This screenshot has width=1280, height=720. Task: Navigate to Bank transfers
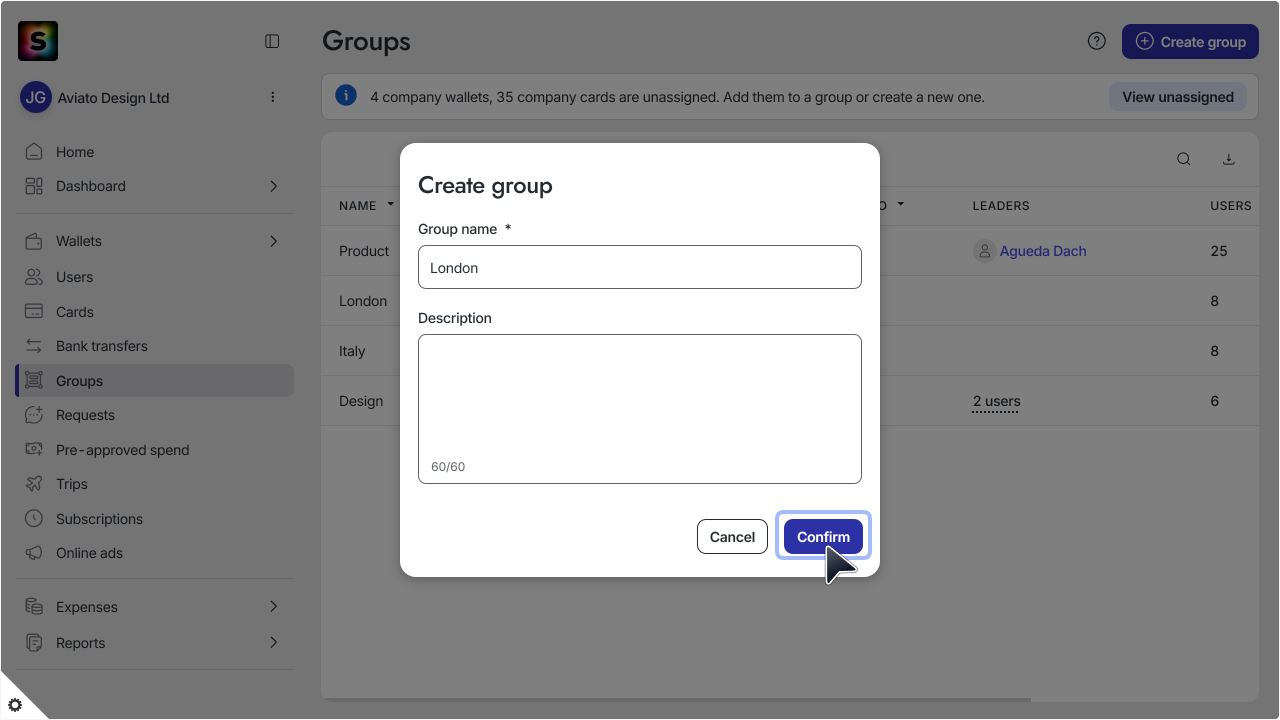pyautogui.click(x=155, y=346)
